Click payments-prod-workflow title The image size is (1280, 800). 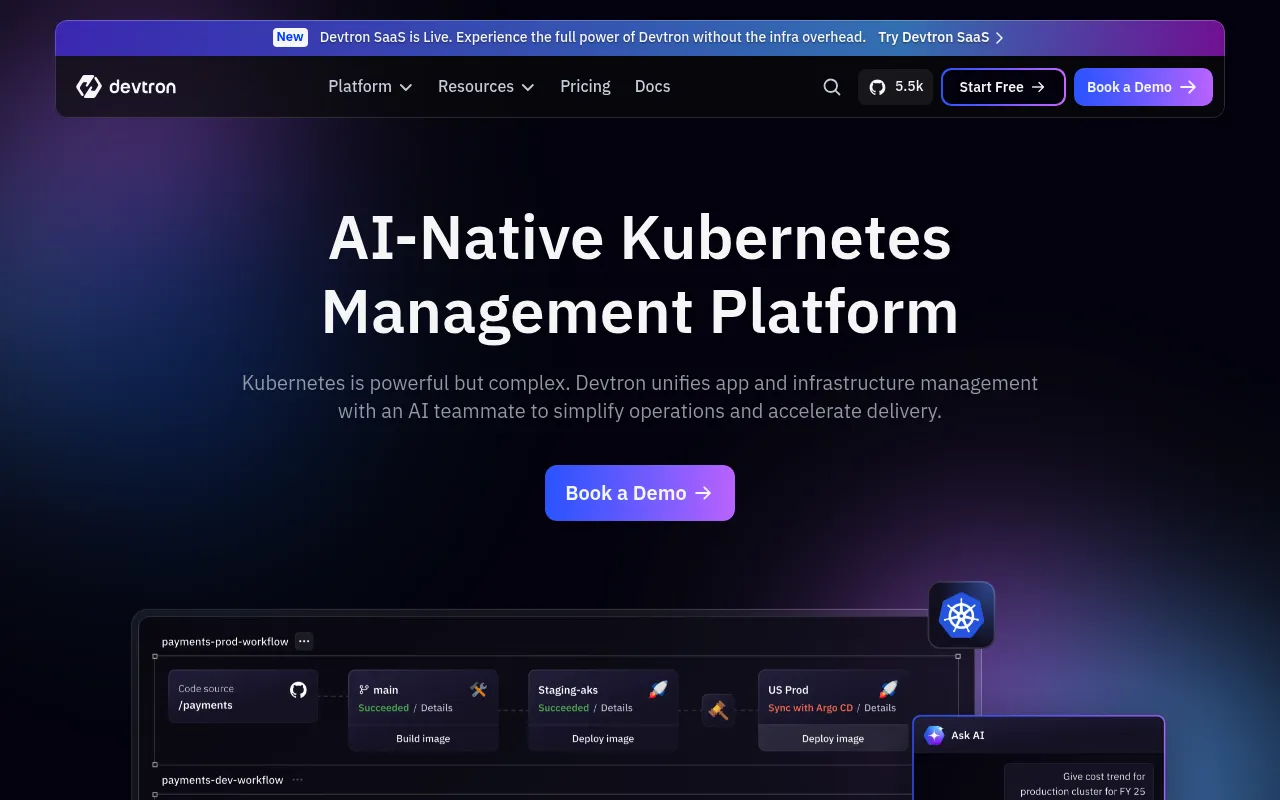point(225,642)
